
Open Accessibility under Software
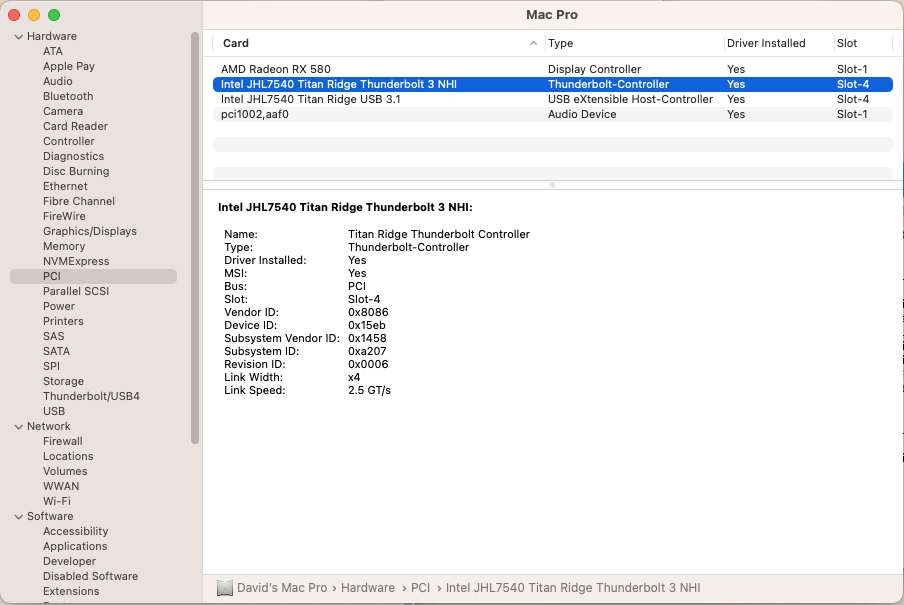[x=76, y=531]
